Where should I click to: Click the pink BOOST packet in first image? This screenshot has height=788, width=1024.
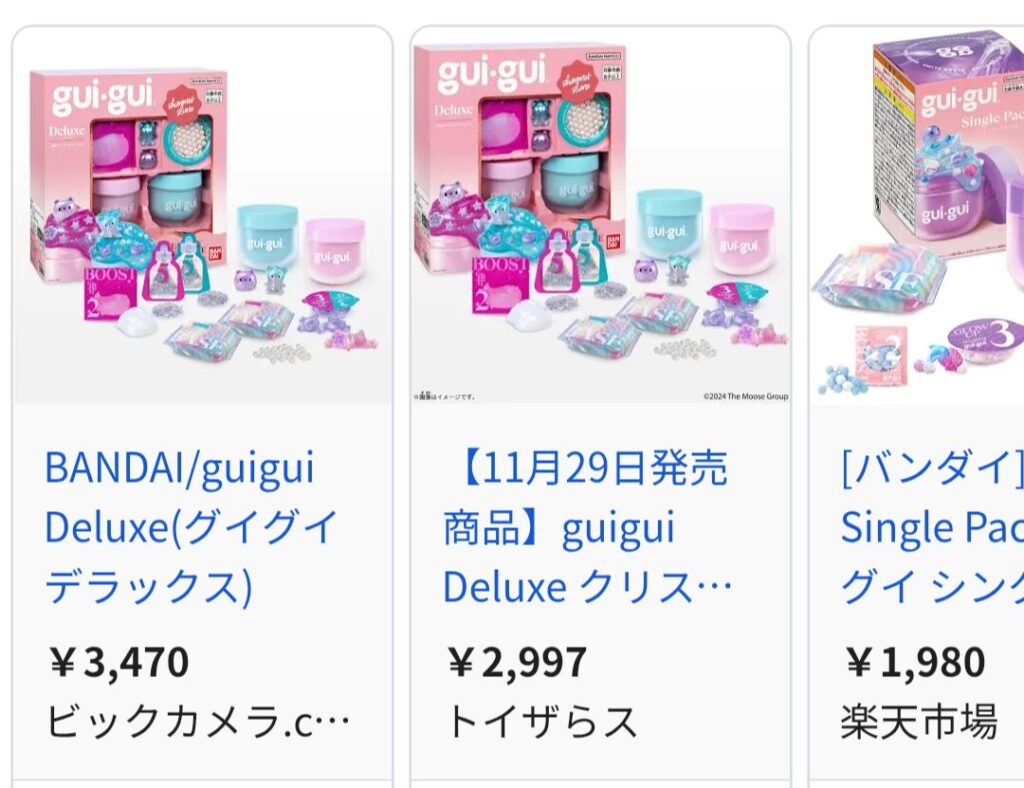(110, 292)
